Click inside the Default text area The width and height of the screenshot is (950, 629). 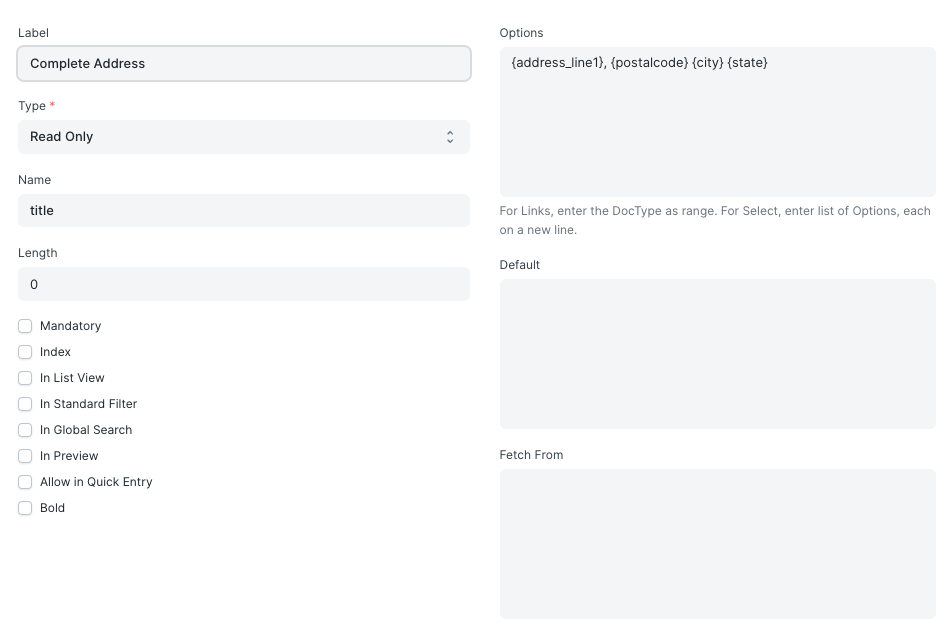click(717, 353)
